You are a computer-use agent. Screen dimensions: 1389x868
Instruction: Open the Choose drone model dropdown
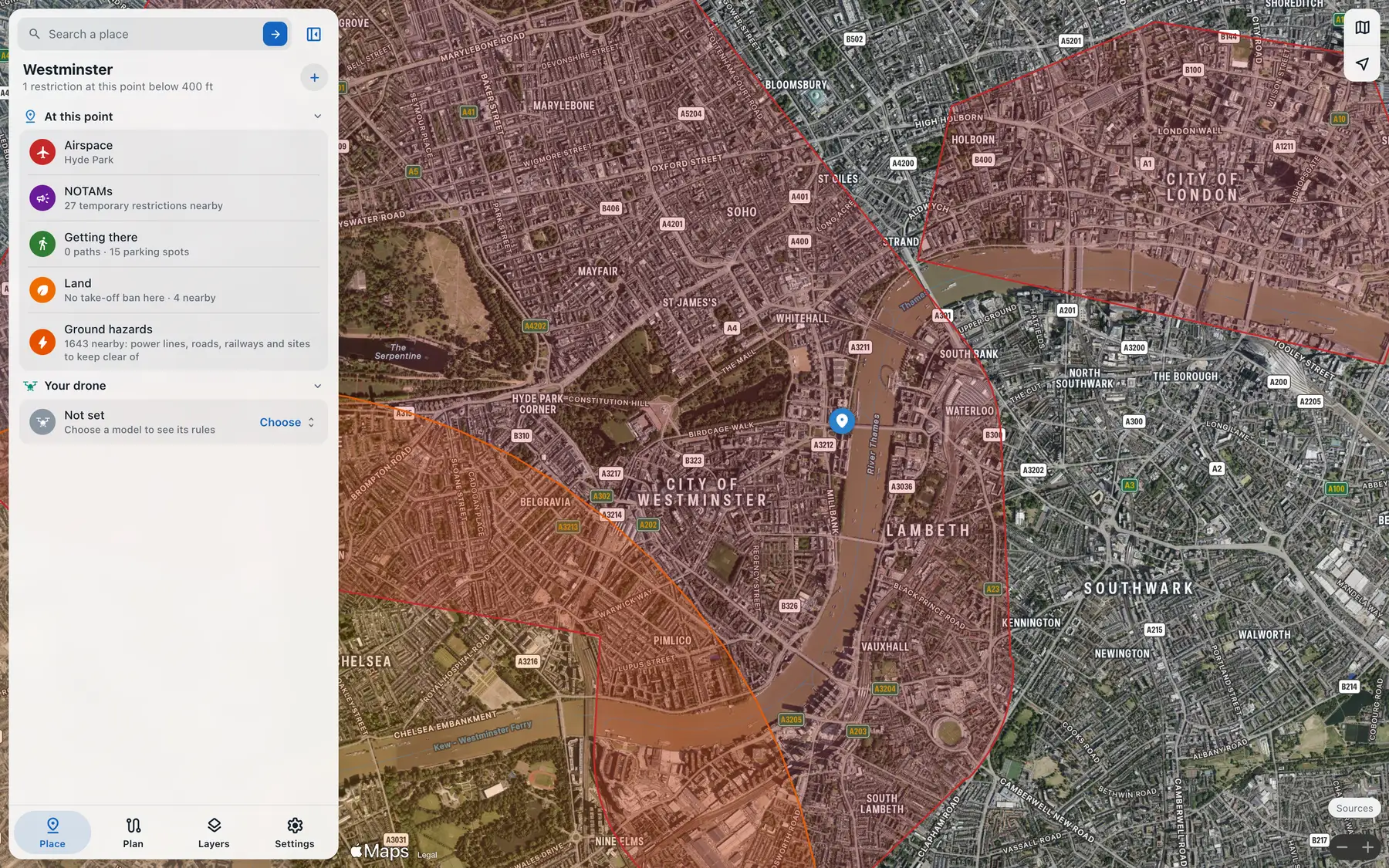pyautogui.click(x=287, y=422)
